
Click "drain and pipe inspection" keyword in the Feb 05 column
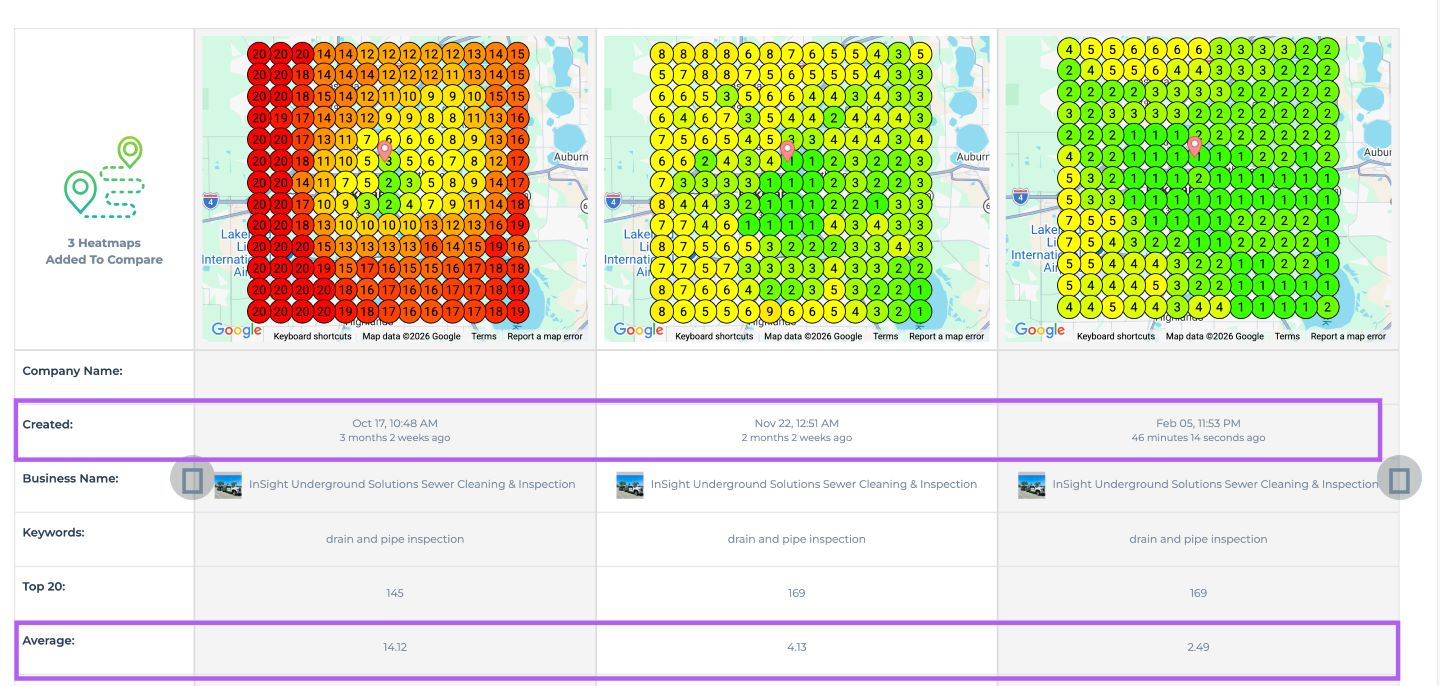pyautogui.click(x=1198, y=539)
